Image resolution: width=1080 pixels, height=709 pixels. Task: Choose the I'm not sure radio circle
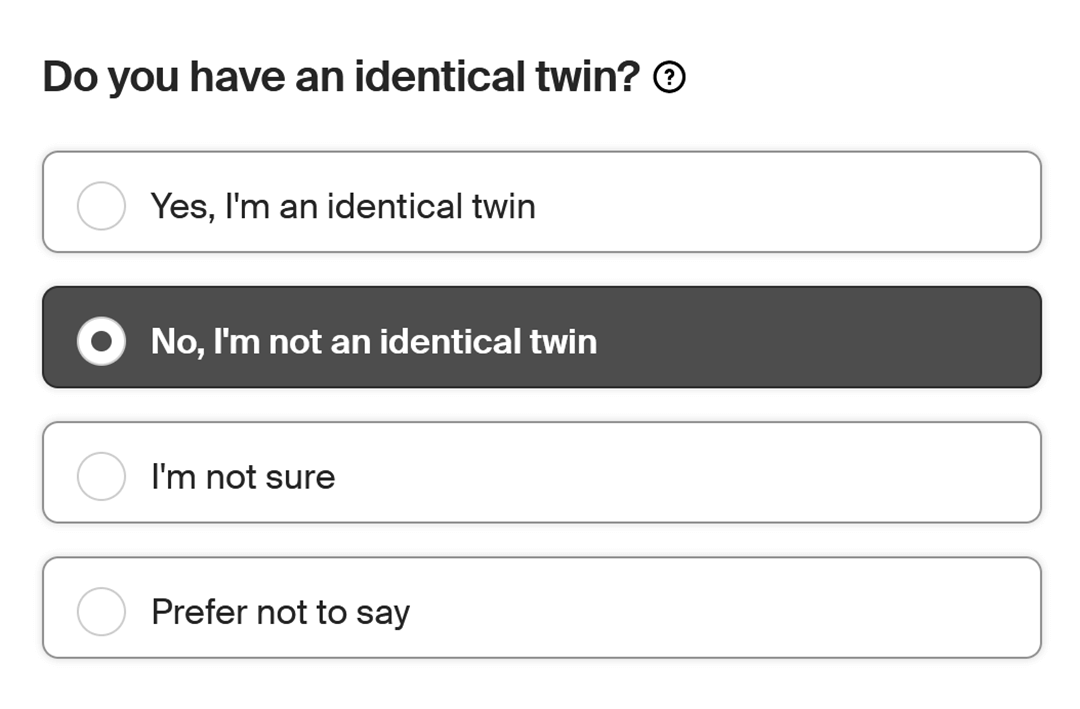pyautogui.click(x=101, y=476)
